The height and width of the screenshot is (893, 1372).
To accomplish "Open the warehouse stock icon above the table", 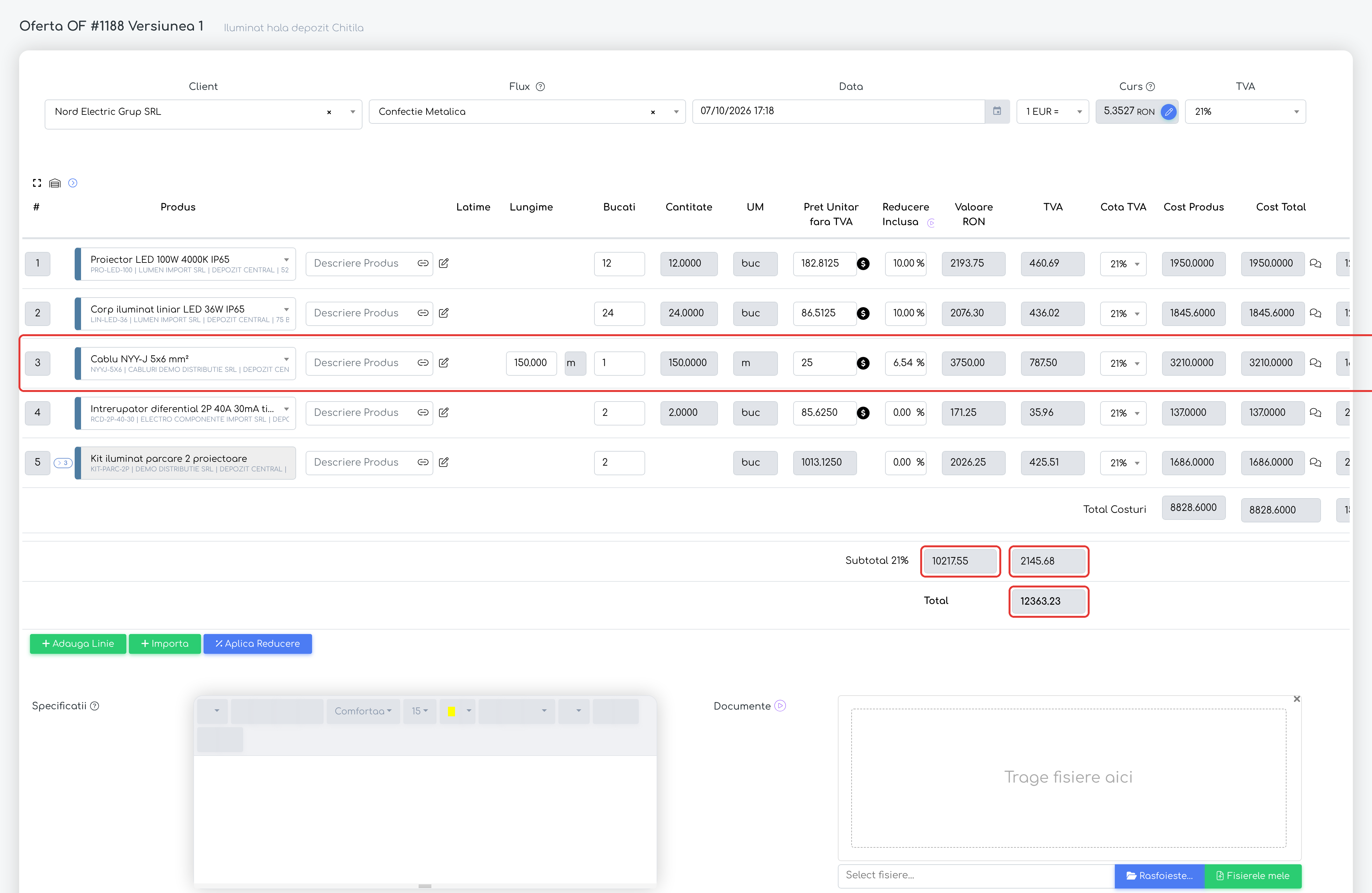I will coord(55,183).
